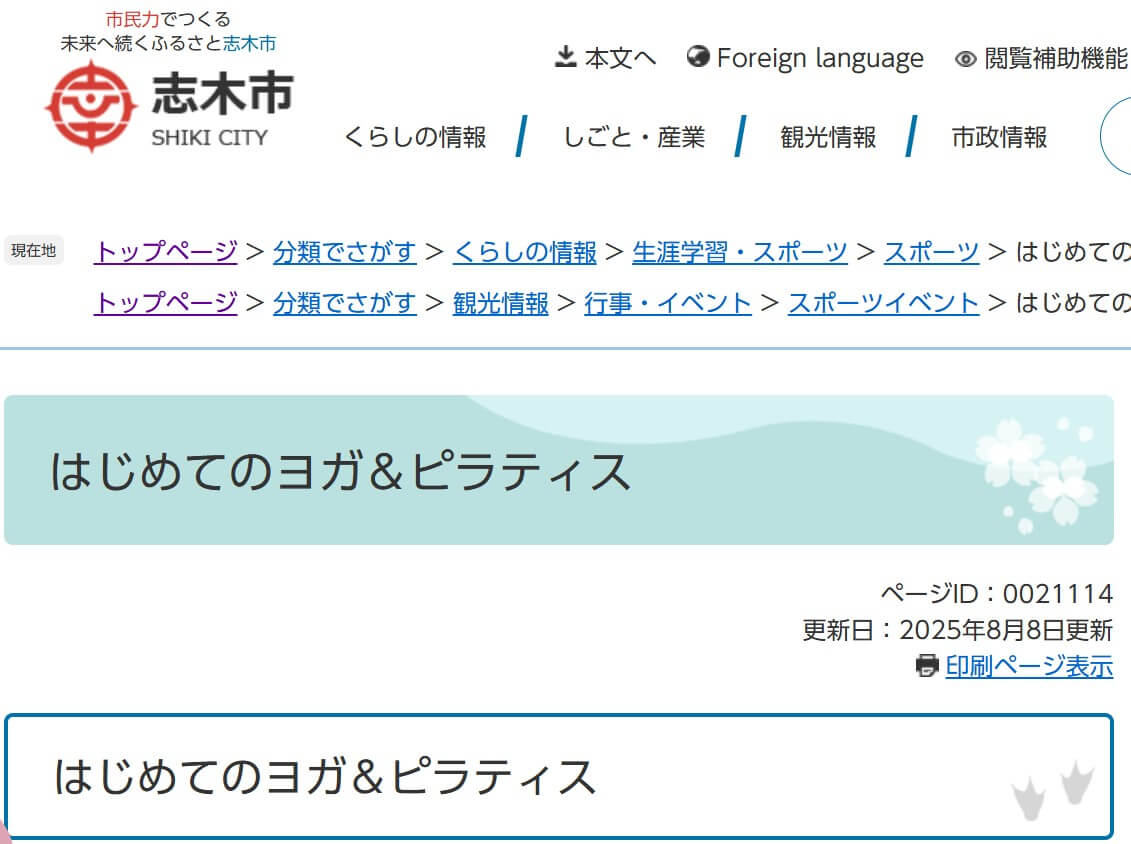Follow the 行事・イベント breadcrumb link
Viewport: 1131px width, 844px height.
[x=668, y=302]
